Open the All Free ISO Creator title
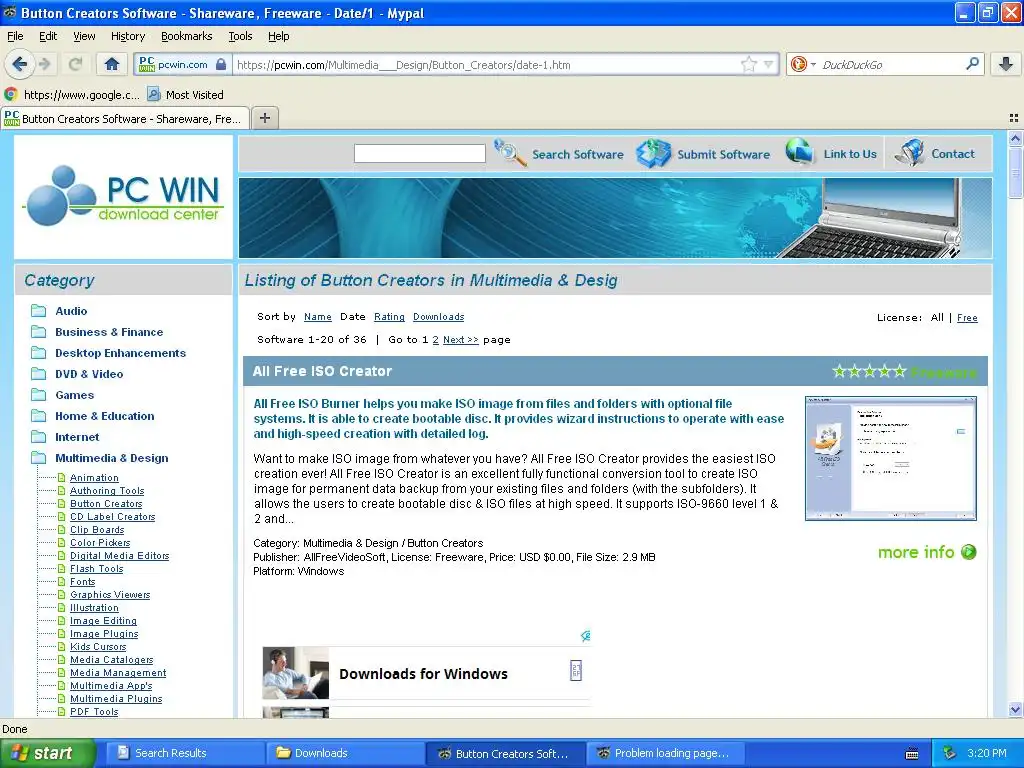 click(322, 371)
